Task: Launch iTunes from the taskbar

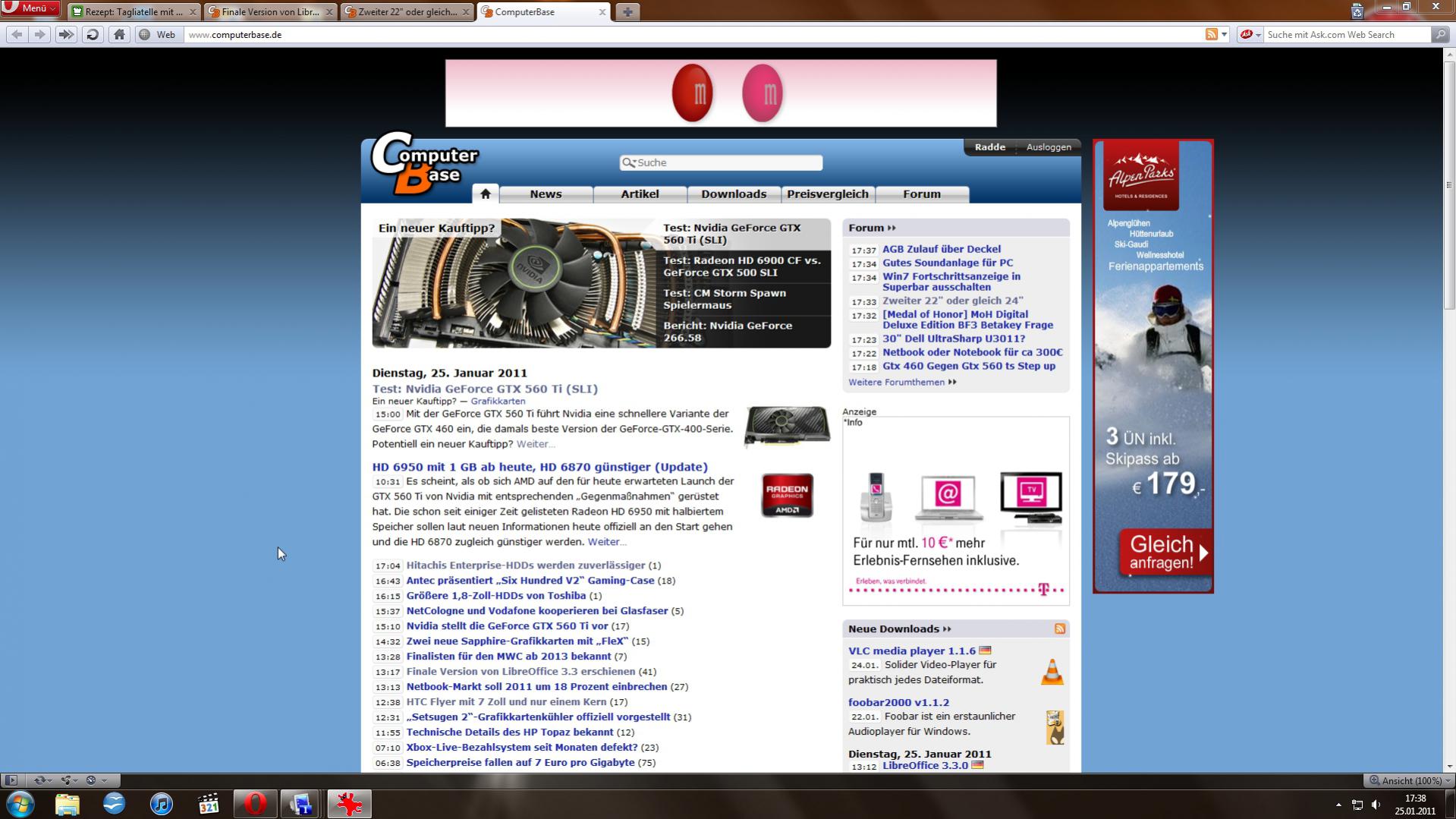Action: tap(161, 804)
